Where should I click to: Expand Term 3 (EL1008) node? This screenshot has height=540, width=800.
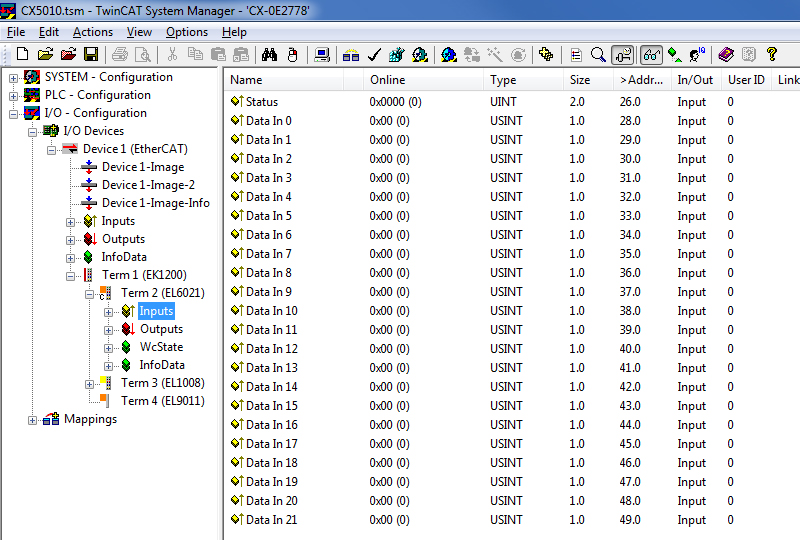[x=89, y=384]
